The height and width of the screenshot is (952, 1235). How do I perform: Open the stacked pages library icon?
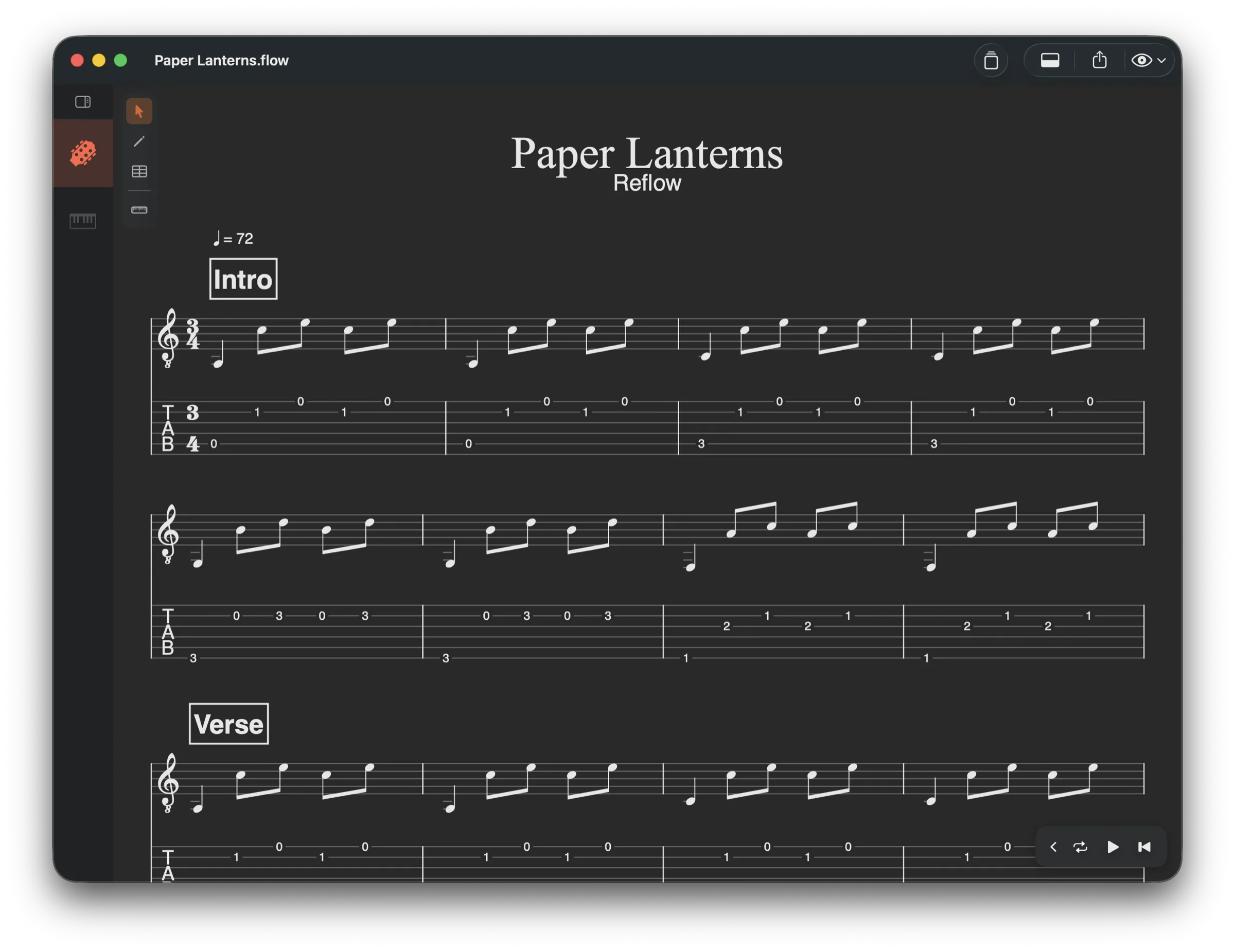(x=991, y=61)
